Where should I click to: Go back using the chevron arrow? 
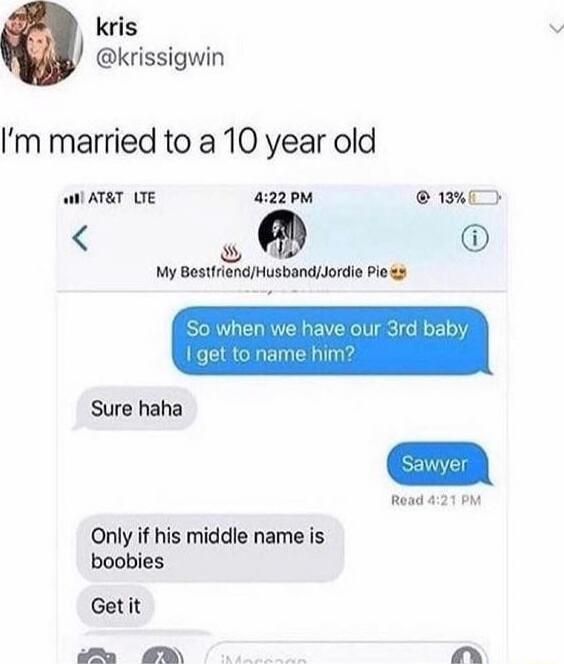(x=80, y=238)
